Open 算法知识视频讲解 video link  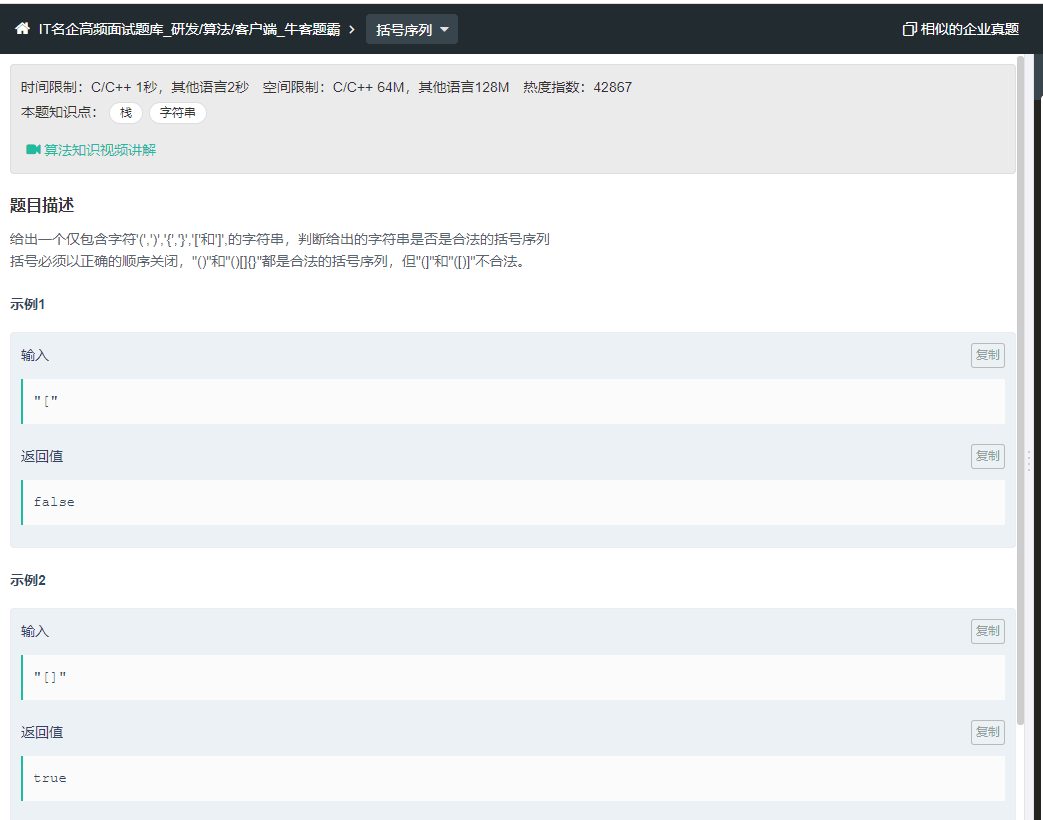[x=100, y=150]
